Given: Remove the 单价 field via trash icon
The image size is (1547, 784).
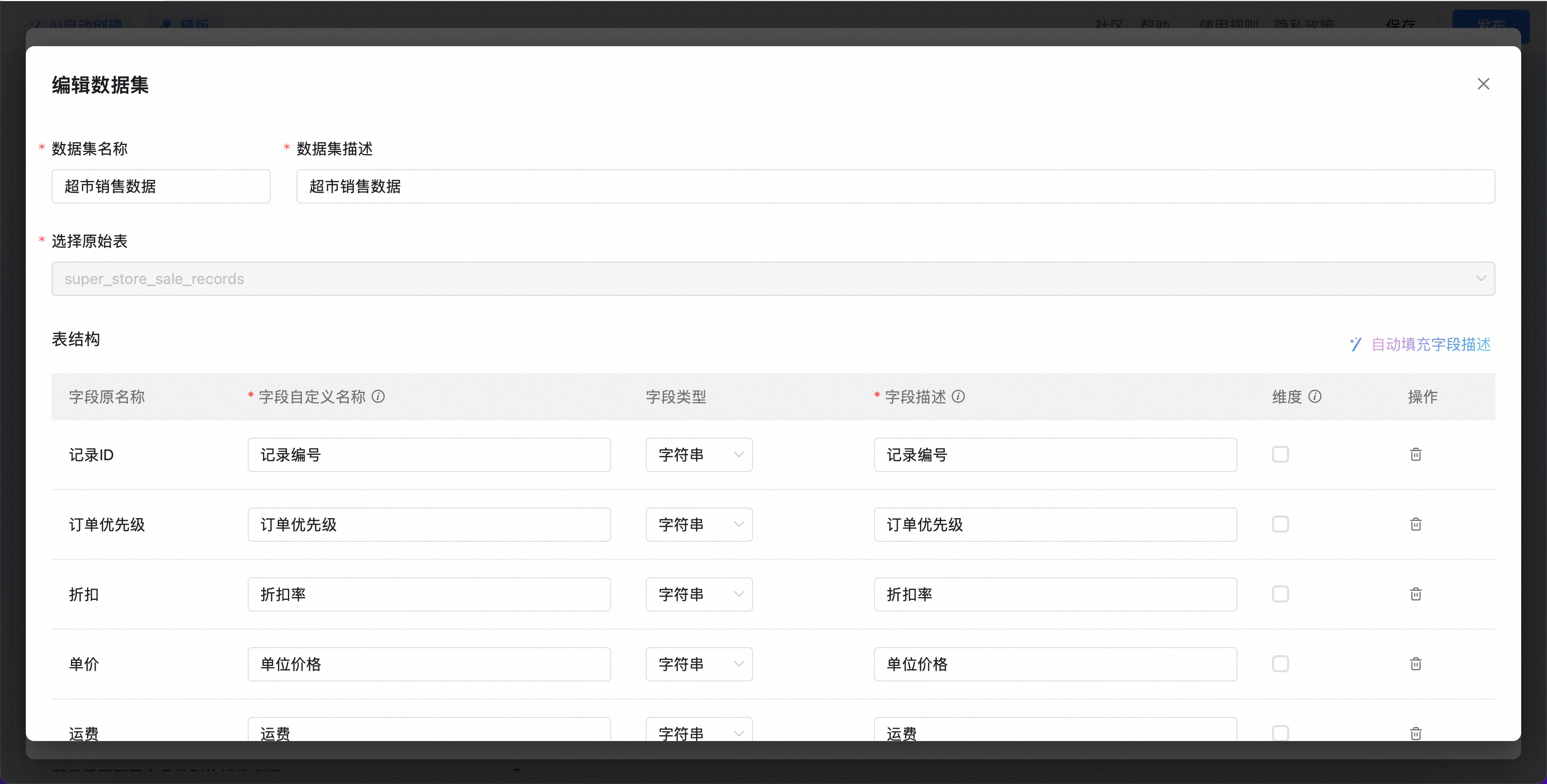Looking at the screenshot, I should (1415, 664).
